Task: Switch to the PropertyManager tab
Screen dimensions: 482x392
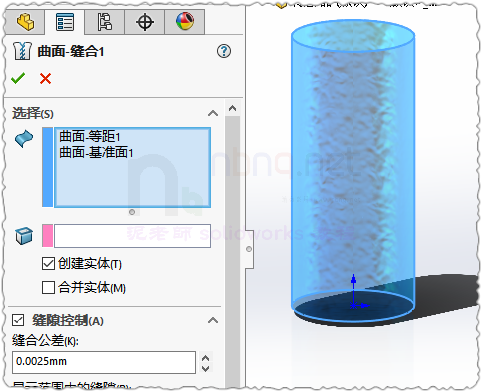Action: pos(65,22)
